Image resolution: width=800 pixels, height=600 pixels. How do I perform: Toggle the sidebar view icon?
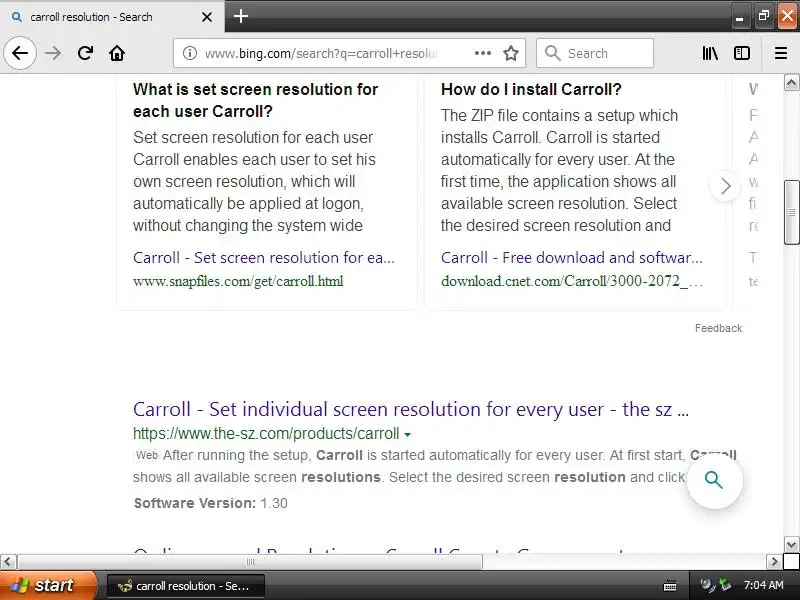[742, 53]
